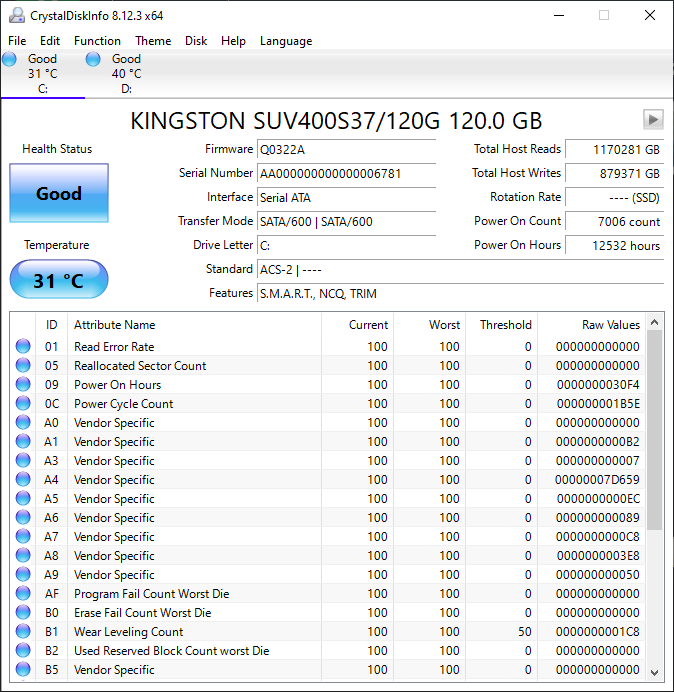Viewport: 674px width, 692px height.
Task: Click the Features field S.M.A.R.T., NCQ, TRIM
Action: pyautogui.click(x=460, y=293)
